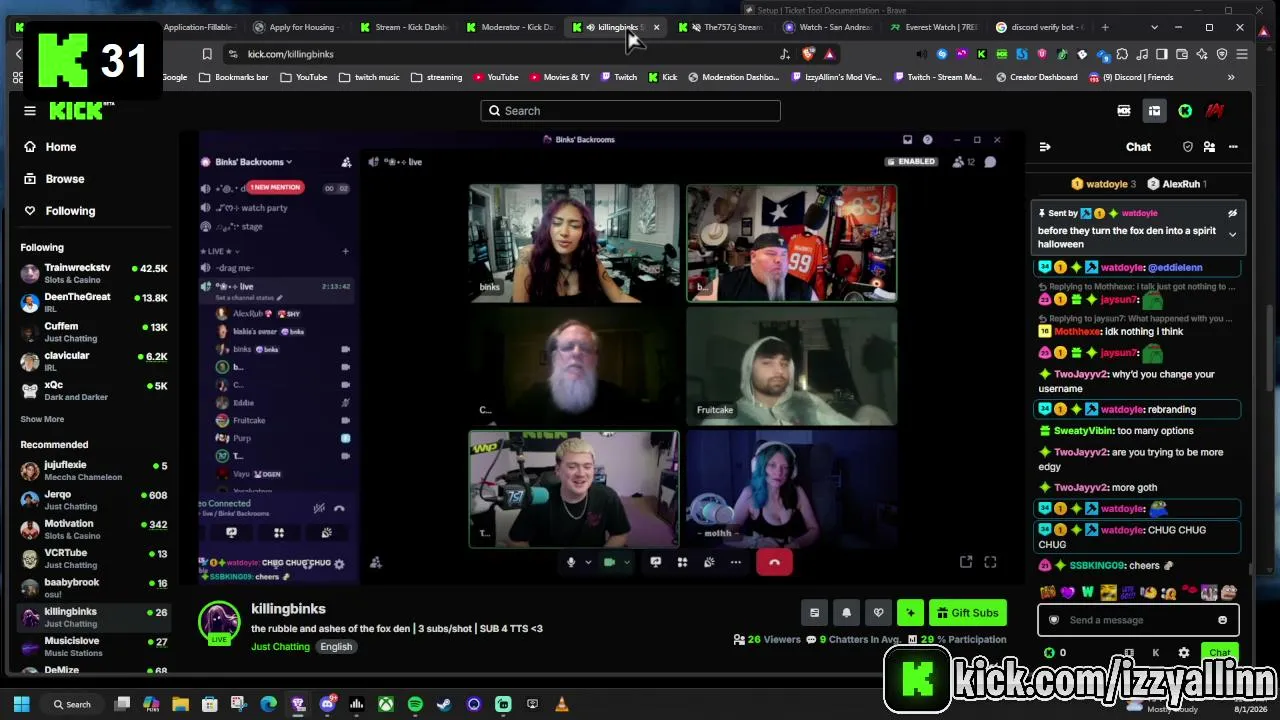The width and height of the screenshot is (1280, 720).
Task: Open Discord microphone options dropdown
Action: click(588, 562)
